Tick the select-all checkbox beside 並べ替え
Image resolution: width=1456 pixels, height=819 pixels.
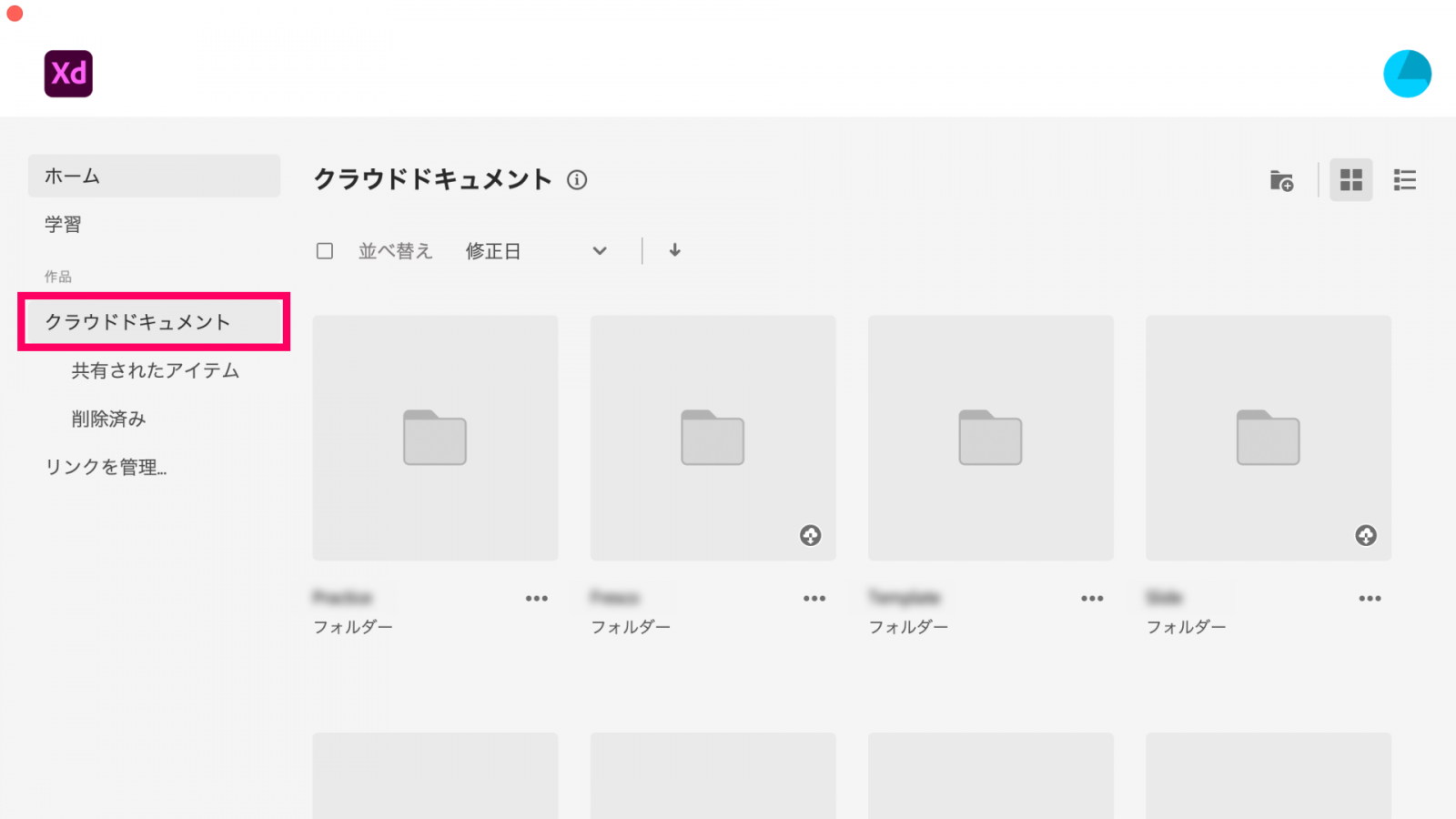(x=325, y=251)
